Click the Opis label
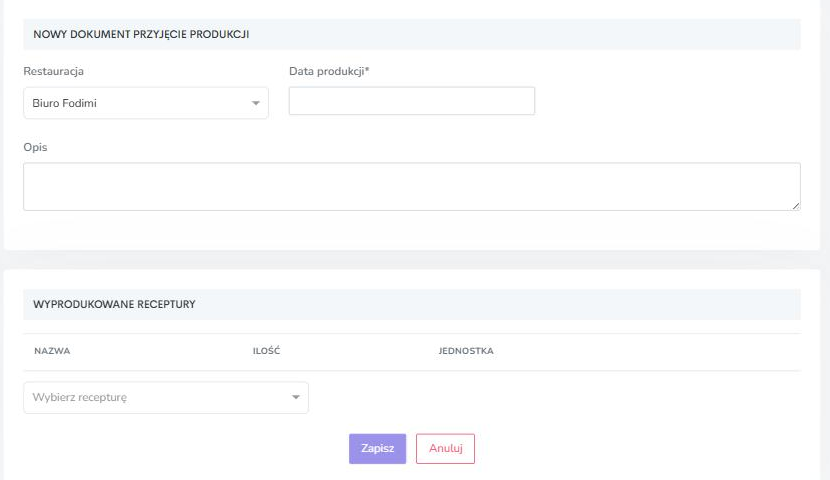Image resolution: width=830 pixels, height=480 pixels. click(x=35, y=147)
